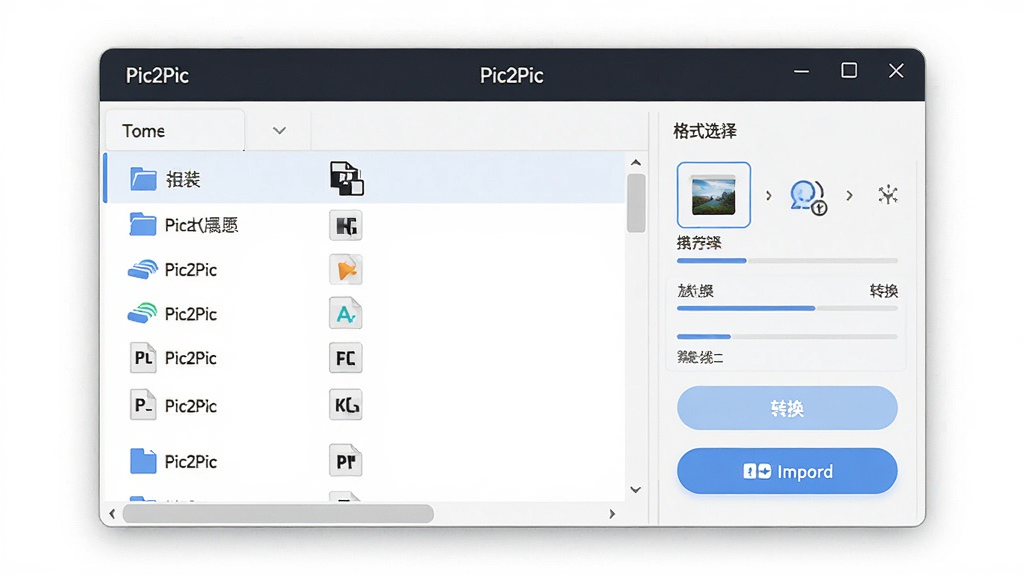The width and height of the screenshot is (1024, 576).
Task: Open the Tome tab
Action: 175,131
